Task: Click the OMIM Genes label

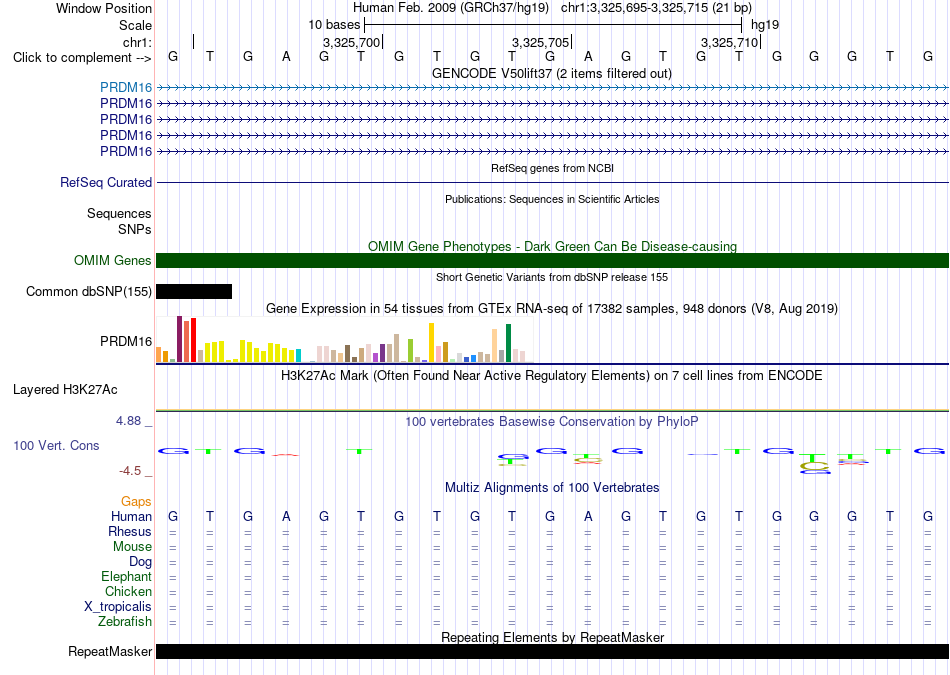Action: click(113, 261)
